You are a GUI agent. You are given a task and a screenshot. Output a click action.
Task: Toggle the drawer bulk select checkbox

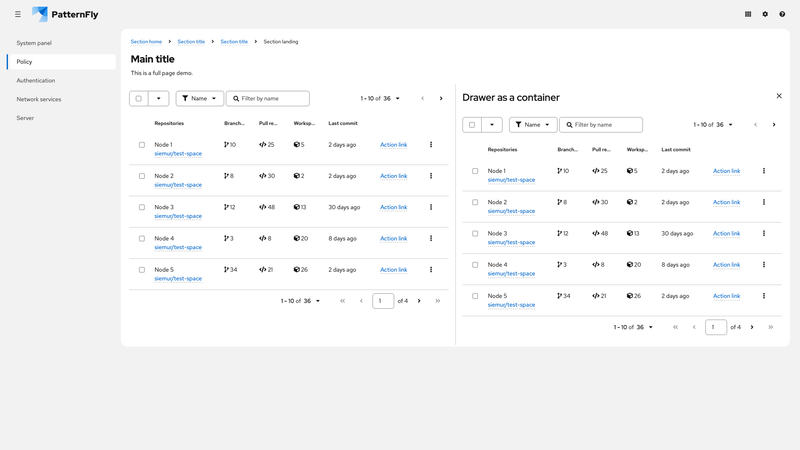tap(472, 124)
